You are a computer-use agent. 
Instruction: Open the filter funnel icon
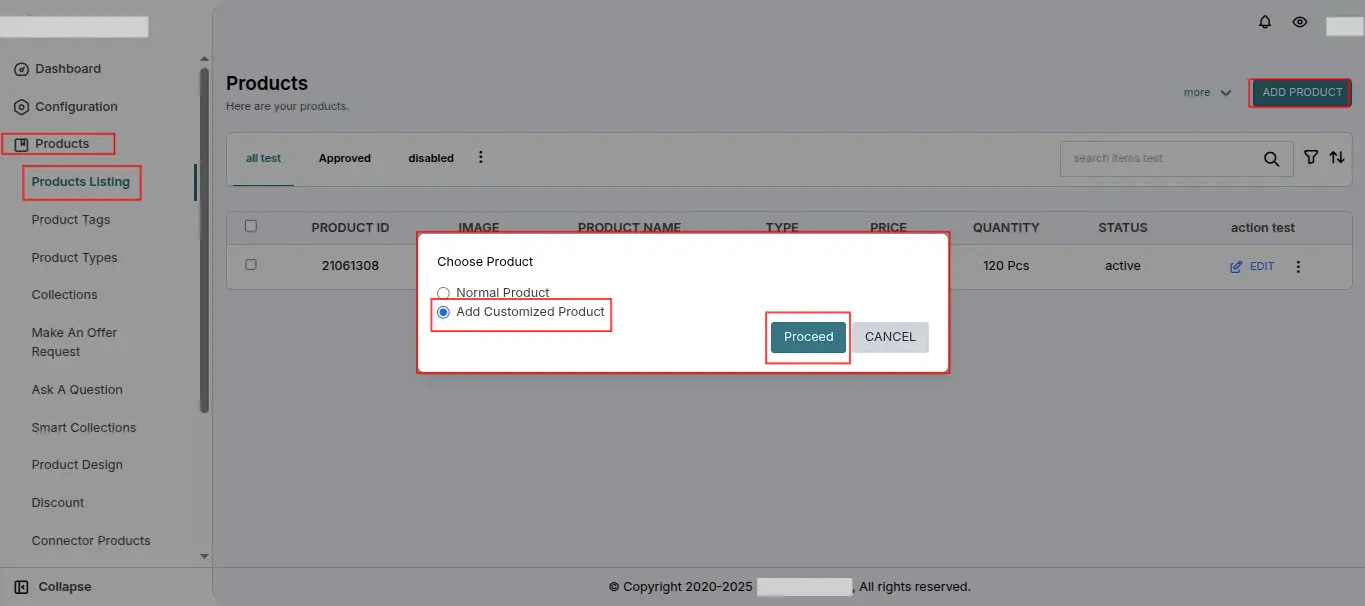[x=1311, y=157]
